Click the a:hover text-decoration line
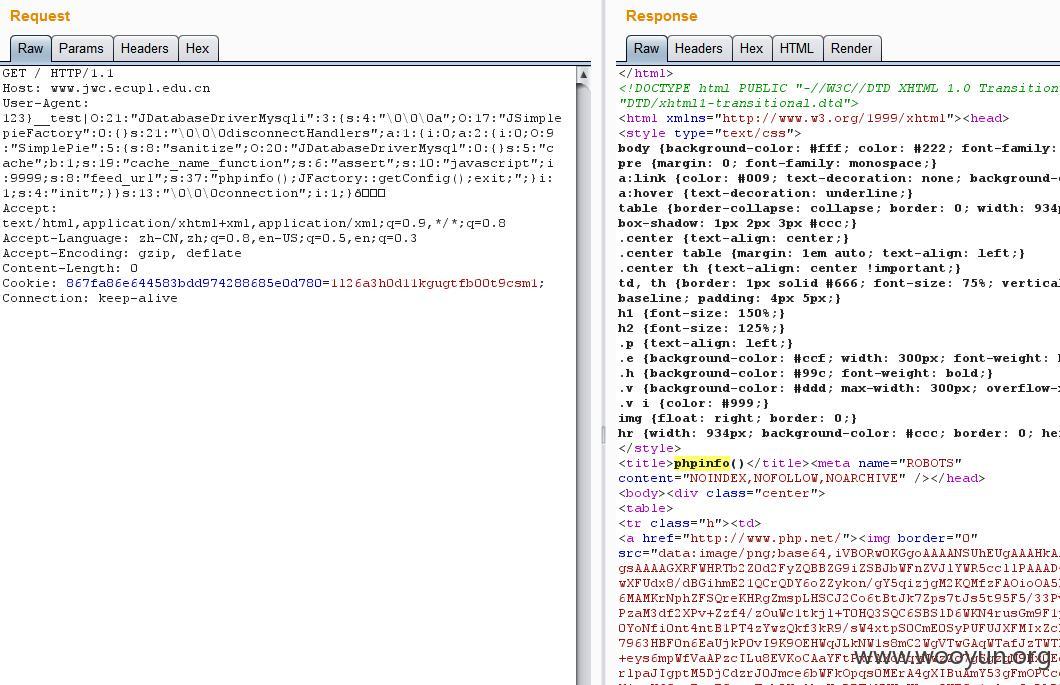 765,193
